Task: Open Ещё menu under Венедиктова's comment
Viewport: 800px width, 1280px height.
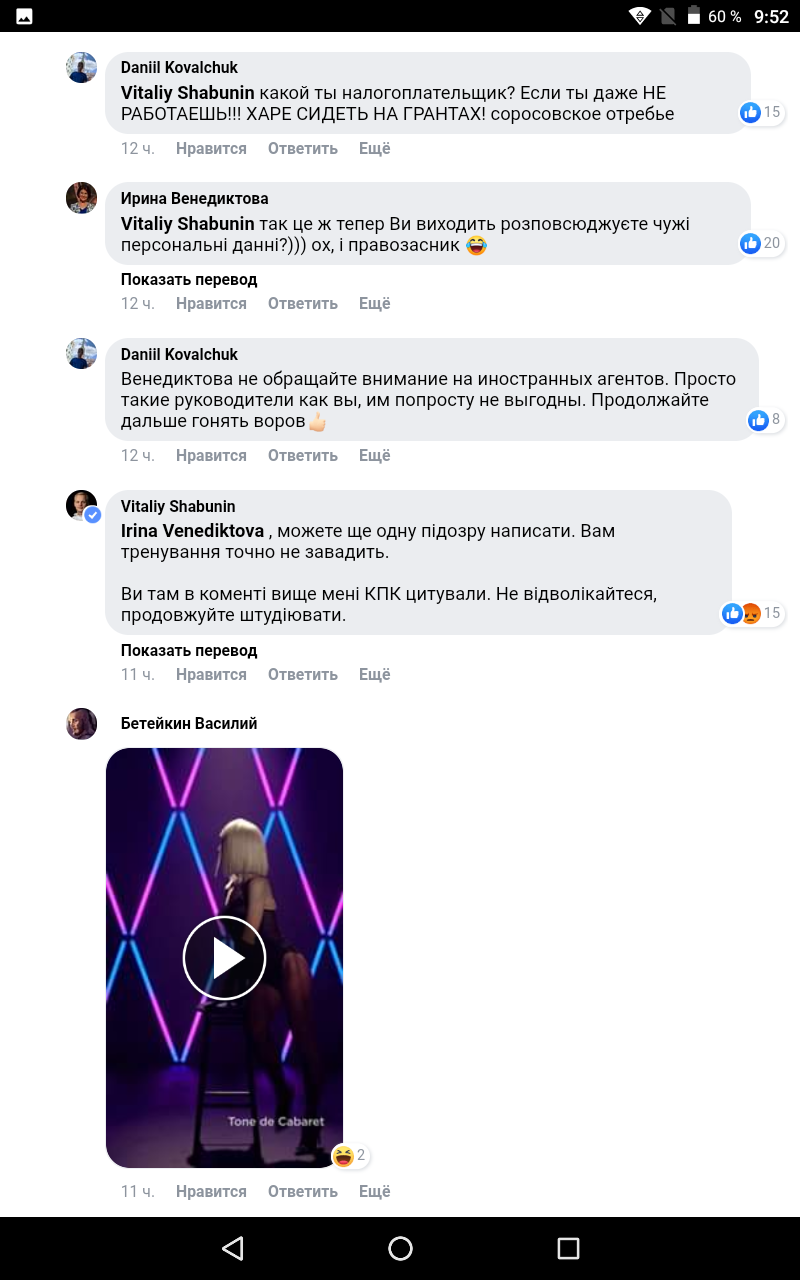Action: [x=374, y=304]
